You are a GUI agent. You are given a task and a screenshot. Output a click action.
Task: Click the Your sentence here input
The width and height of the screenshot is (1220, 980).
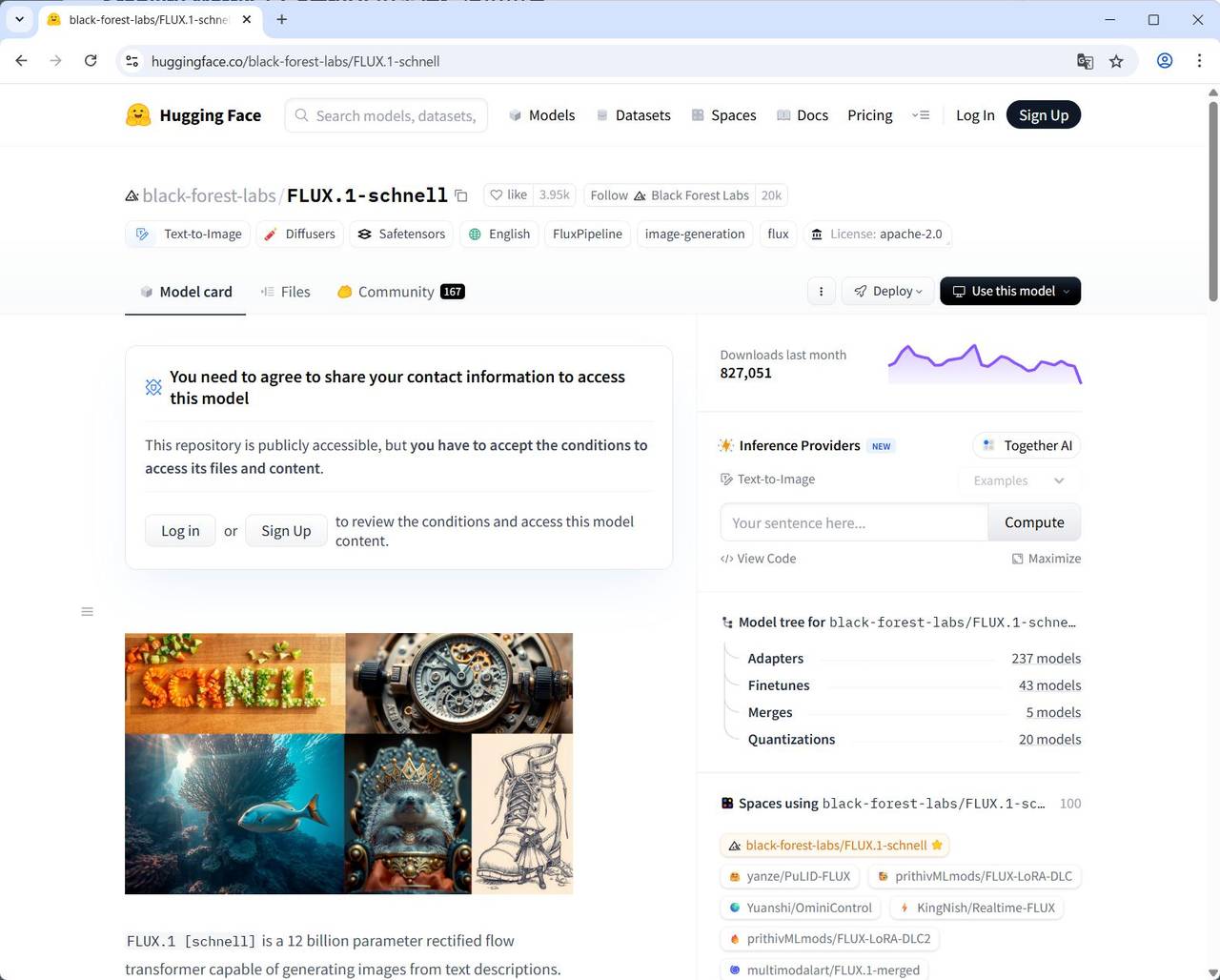tap(854, 522)
